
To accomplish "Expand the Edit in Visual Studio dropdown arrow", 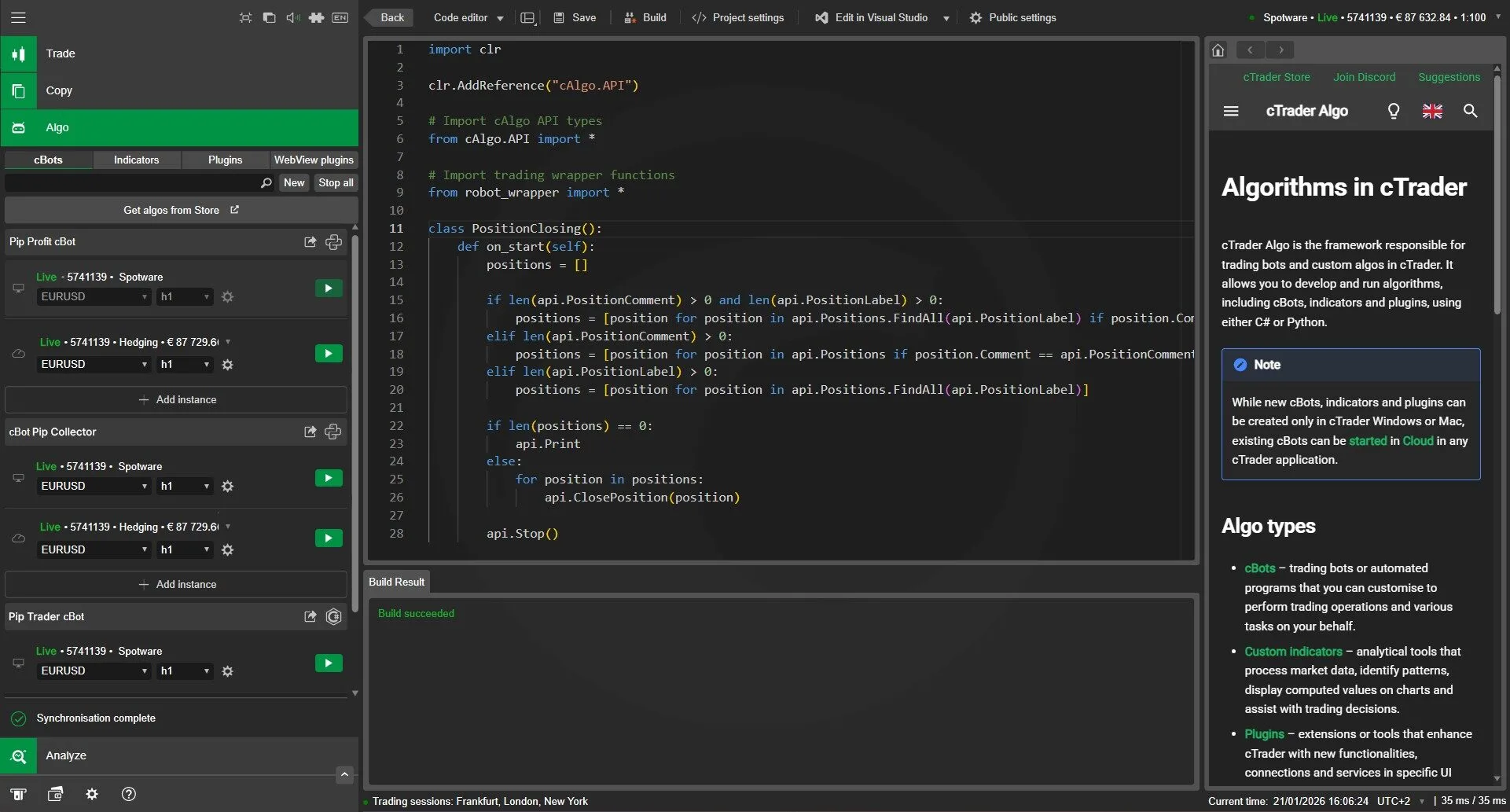I will coord(946,17).
